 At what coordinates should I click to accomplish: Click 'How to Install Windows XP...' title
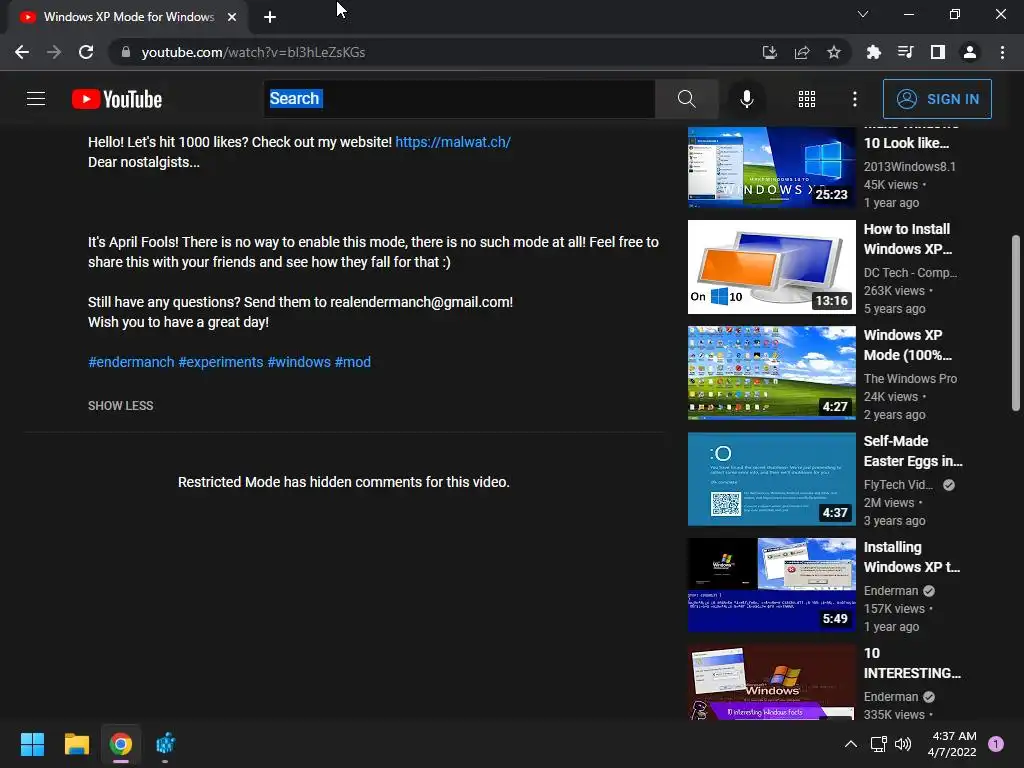click(908, 239)
